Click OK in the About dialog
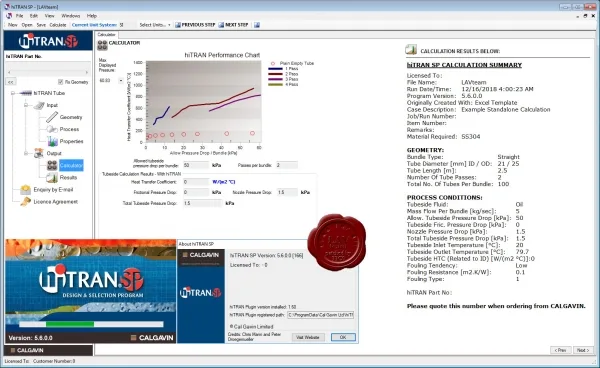This screenshot has width=600, height=368. point(343,337)
